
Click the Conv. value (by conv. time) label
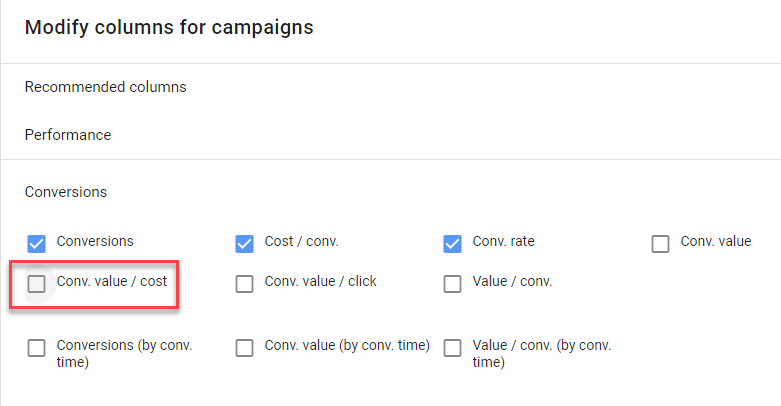point(346,345)
